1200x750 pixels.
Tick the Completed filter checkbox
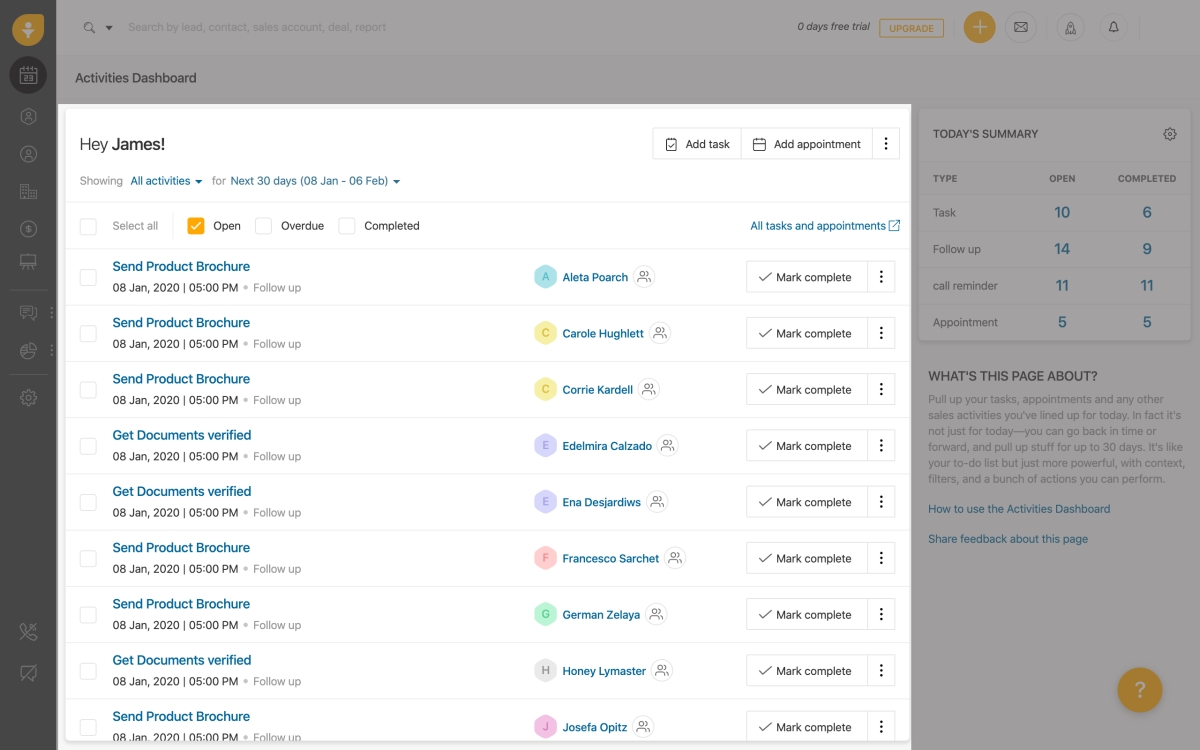tap(347, 226)
